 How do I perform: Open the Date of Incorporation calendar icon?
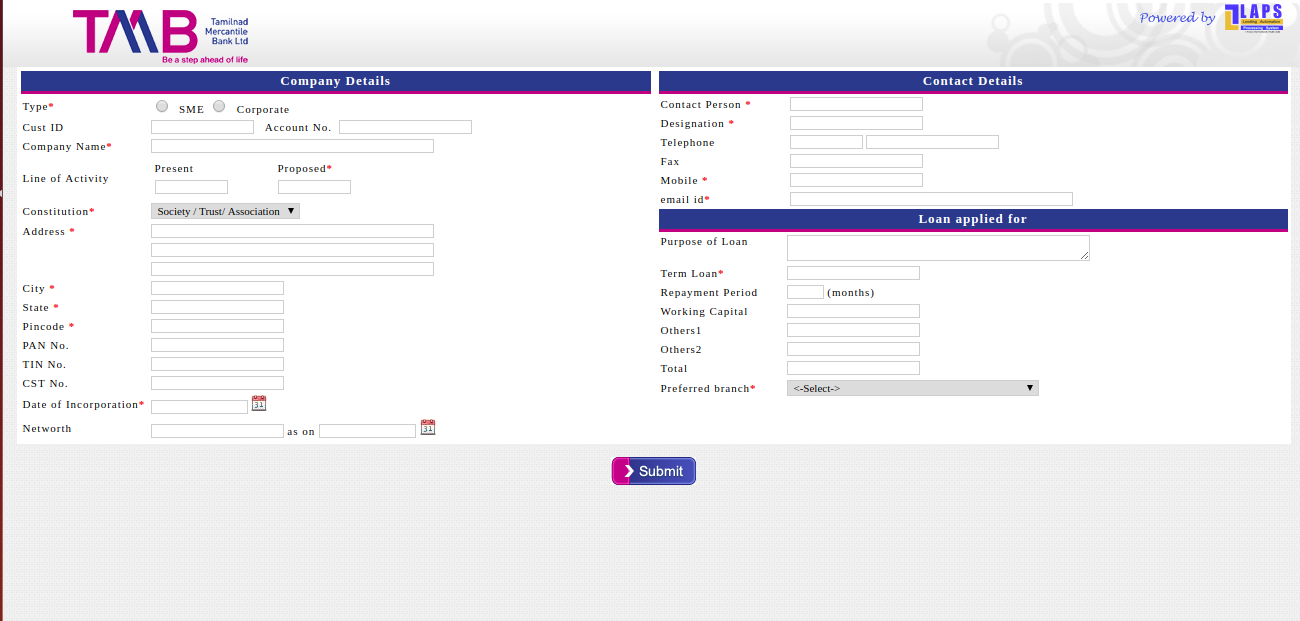(x=259, y=403)
